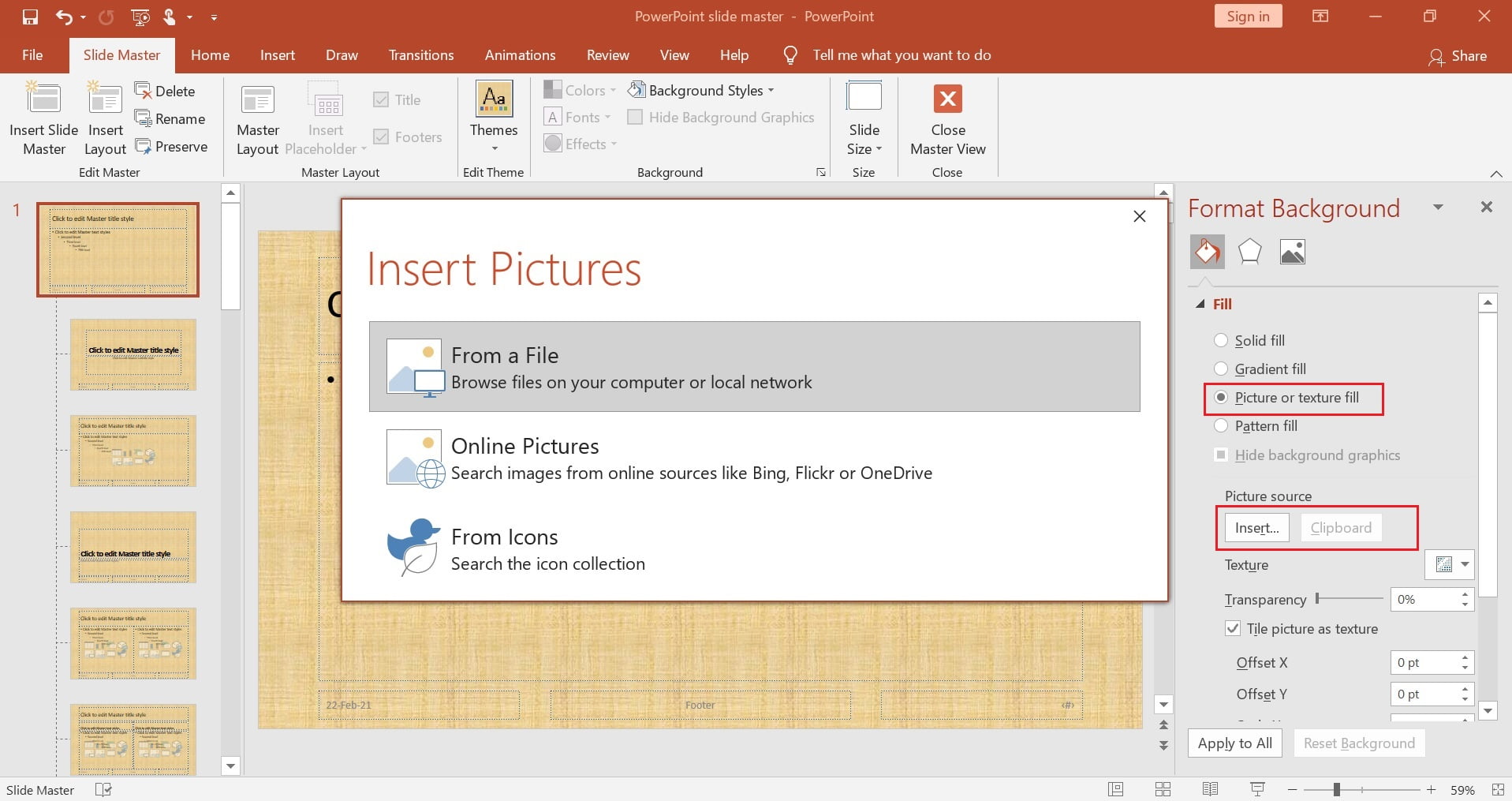The image size is (1512, 801).
Task: Expand the Texture dropdown
Action: tap(1448, 564)
